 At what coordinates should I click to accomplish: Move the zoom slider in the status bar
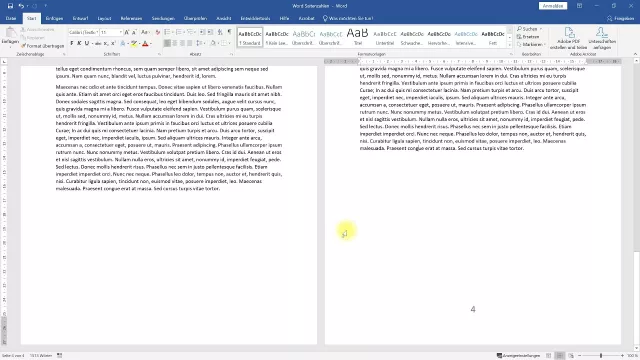[601, 356]
